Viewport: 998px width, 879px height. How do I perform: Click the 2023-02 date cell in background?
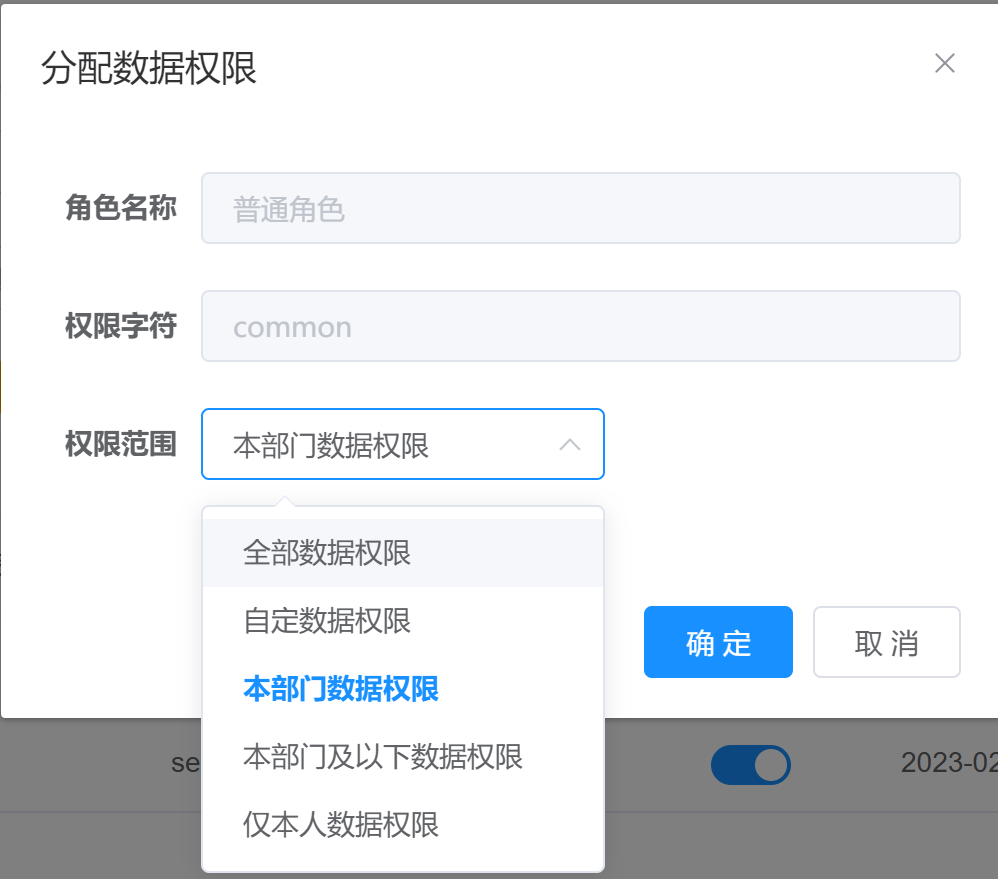pos(949,763)
